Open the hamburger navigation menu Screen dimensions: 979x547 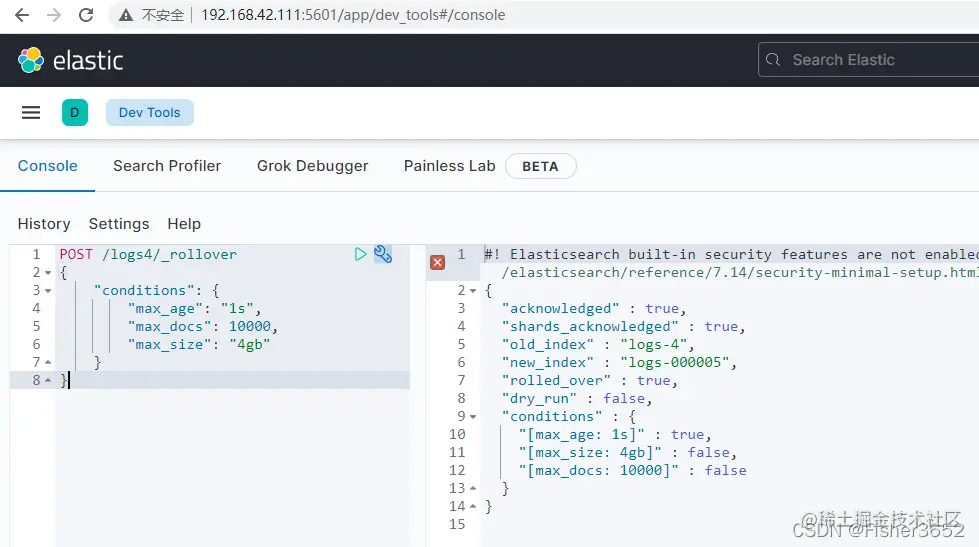click(x=31, y=112)
